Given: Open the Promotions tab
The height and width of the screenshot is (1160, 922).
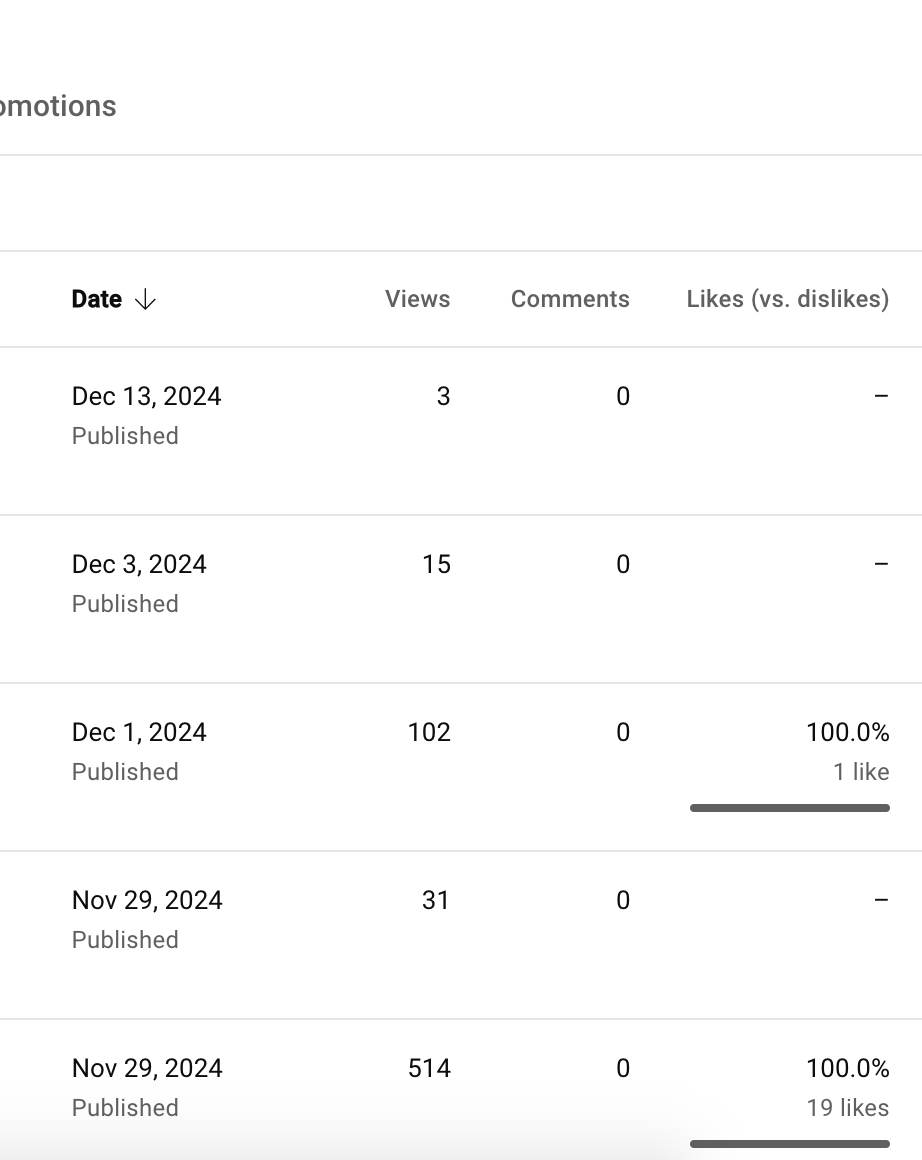Looking at the screenshot, I should click(58, 107).
